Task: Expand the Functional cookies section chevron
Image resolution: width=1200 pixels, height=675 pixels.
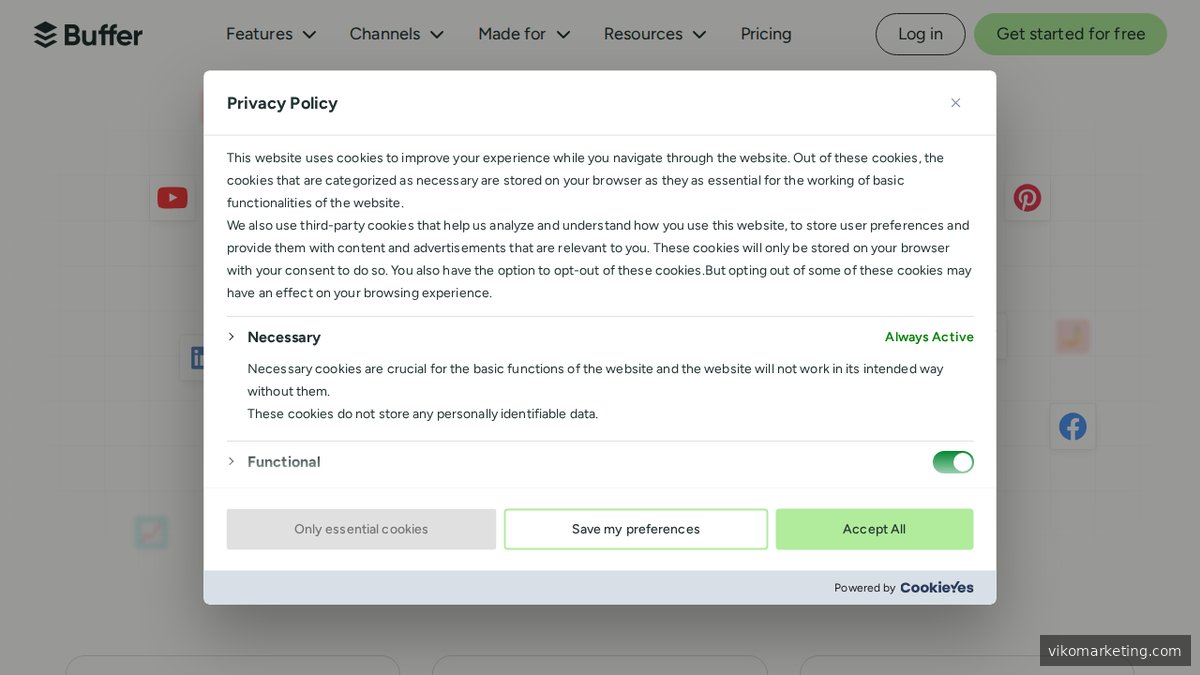Action: coord(232,462)
